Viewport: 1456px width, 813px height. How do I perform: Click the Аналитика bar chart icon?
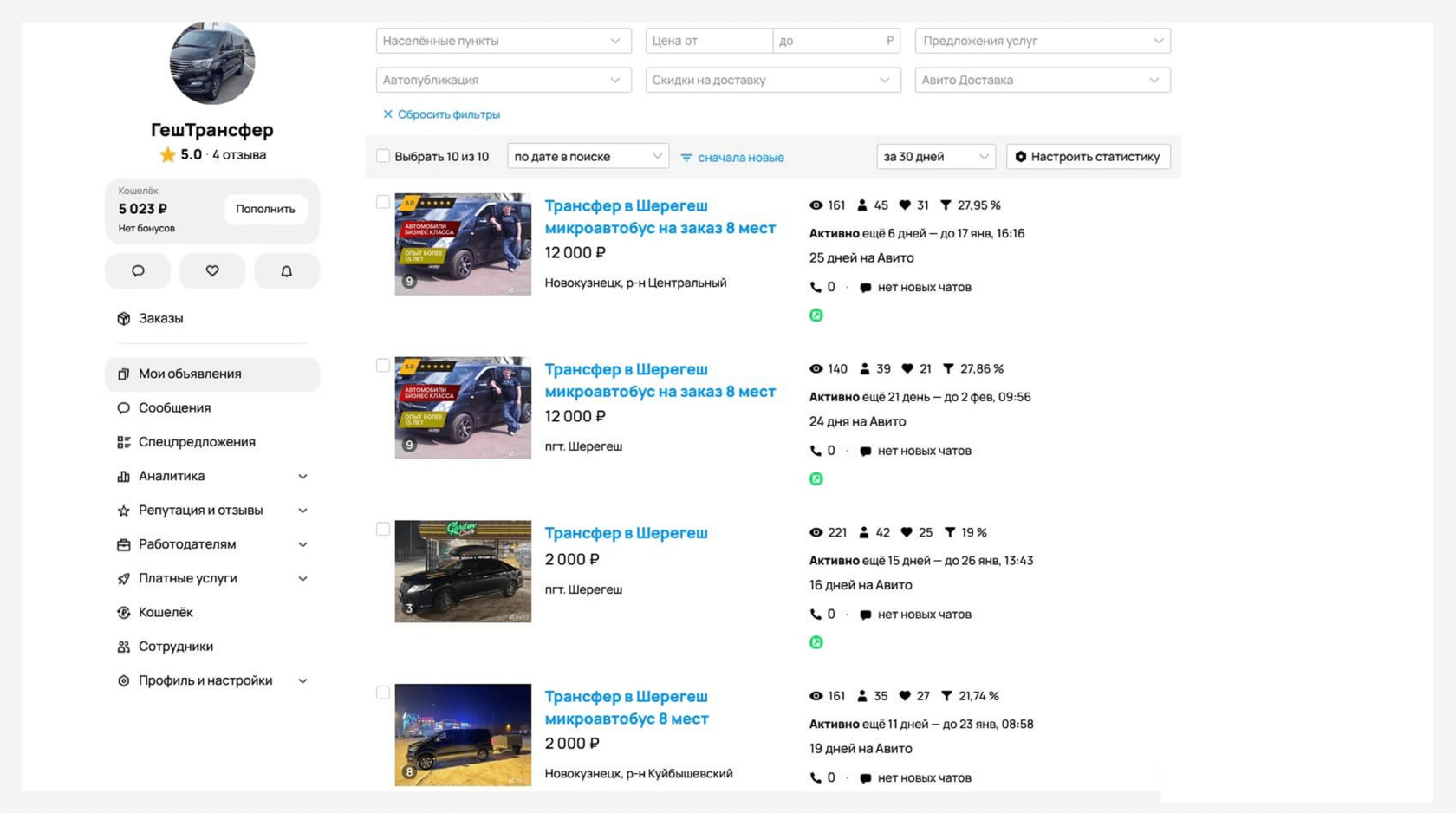pos(123,476)
